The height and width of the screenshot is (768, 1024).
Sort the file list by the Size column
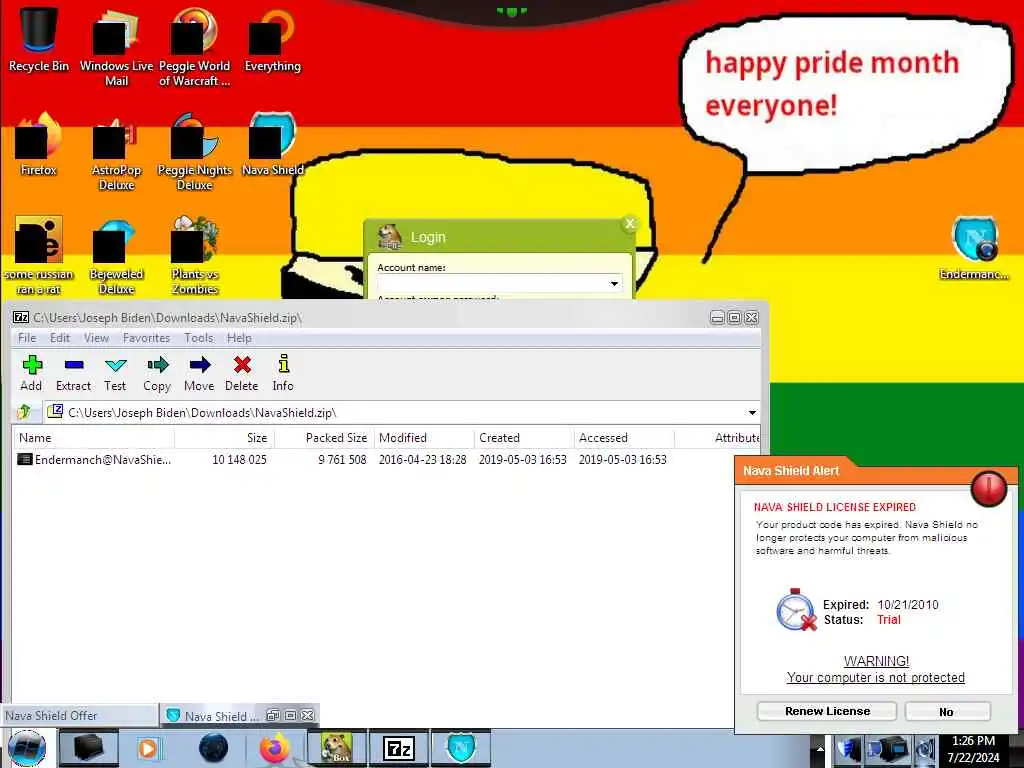(225, 438)
